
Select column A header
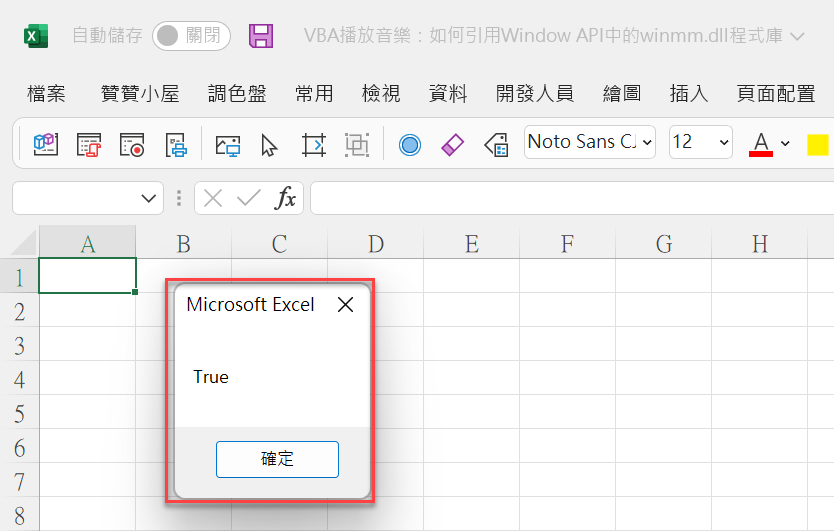tap(88, 242)
